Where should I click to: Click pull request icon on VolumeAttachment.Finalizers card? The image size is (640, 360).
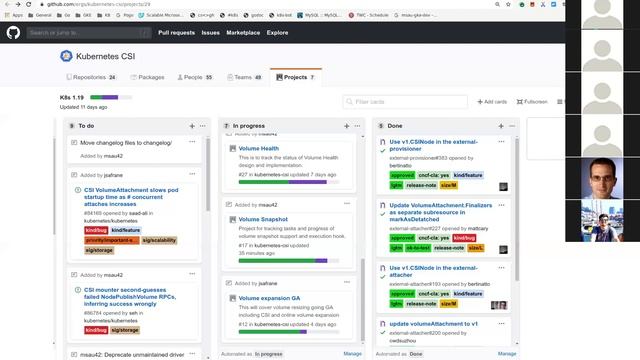tap(382, 205)
